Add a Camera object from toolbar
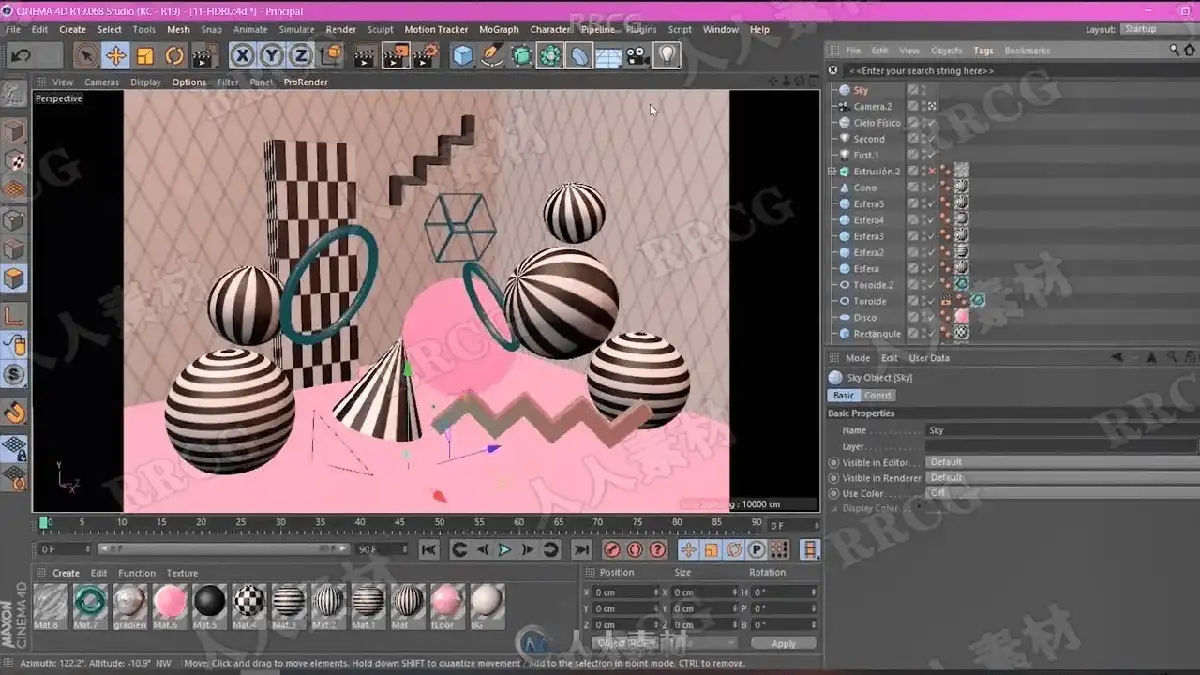The width and height of the screenshot is (1200, 675). tap(637, 56)
